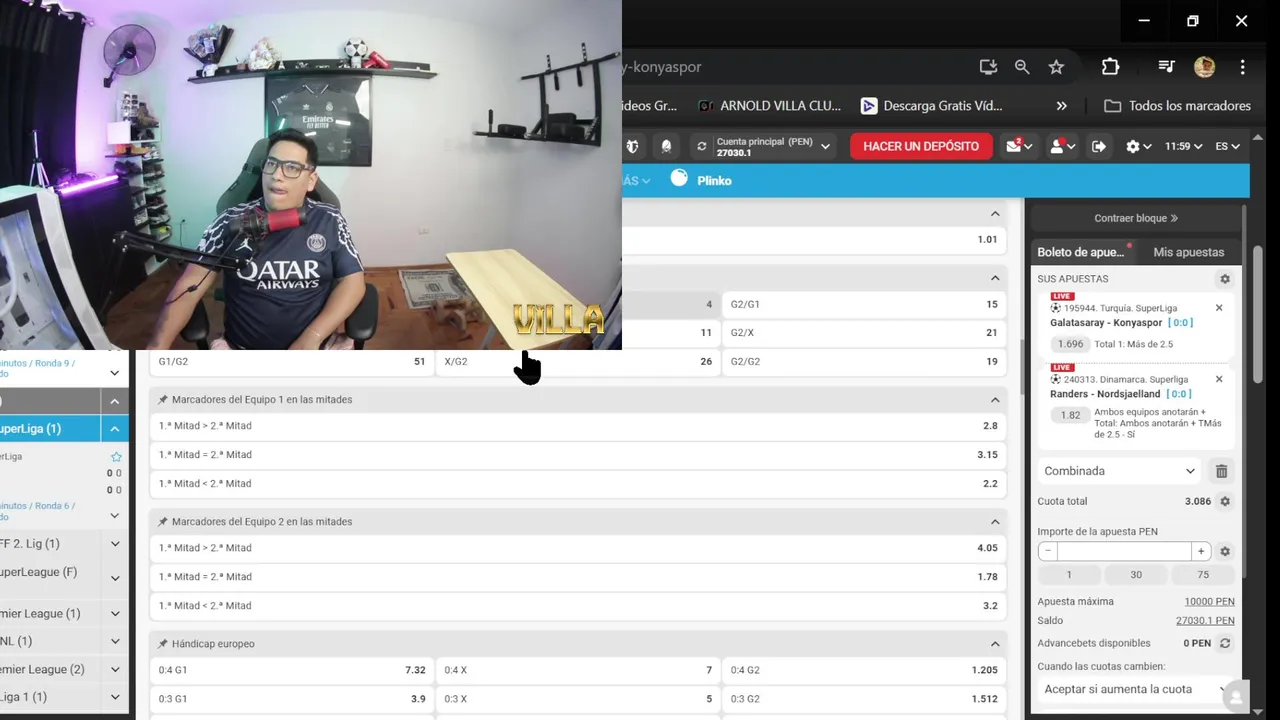This screenshot has height=720, width=1280.
Task: Collapse the Hándicap europeo section
Action: tap(995, 644)
